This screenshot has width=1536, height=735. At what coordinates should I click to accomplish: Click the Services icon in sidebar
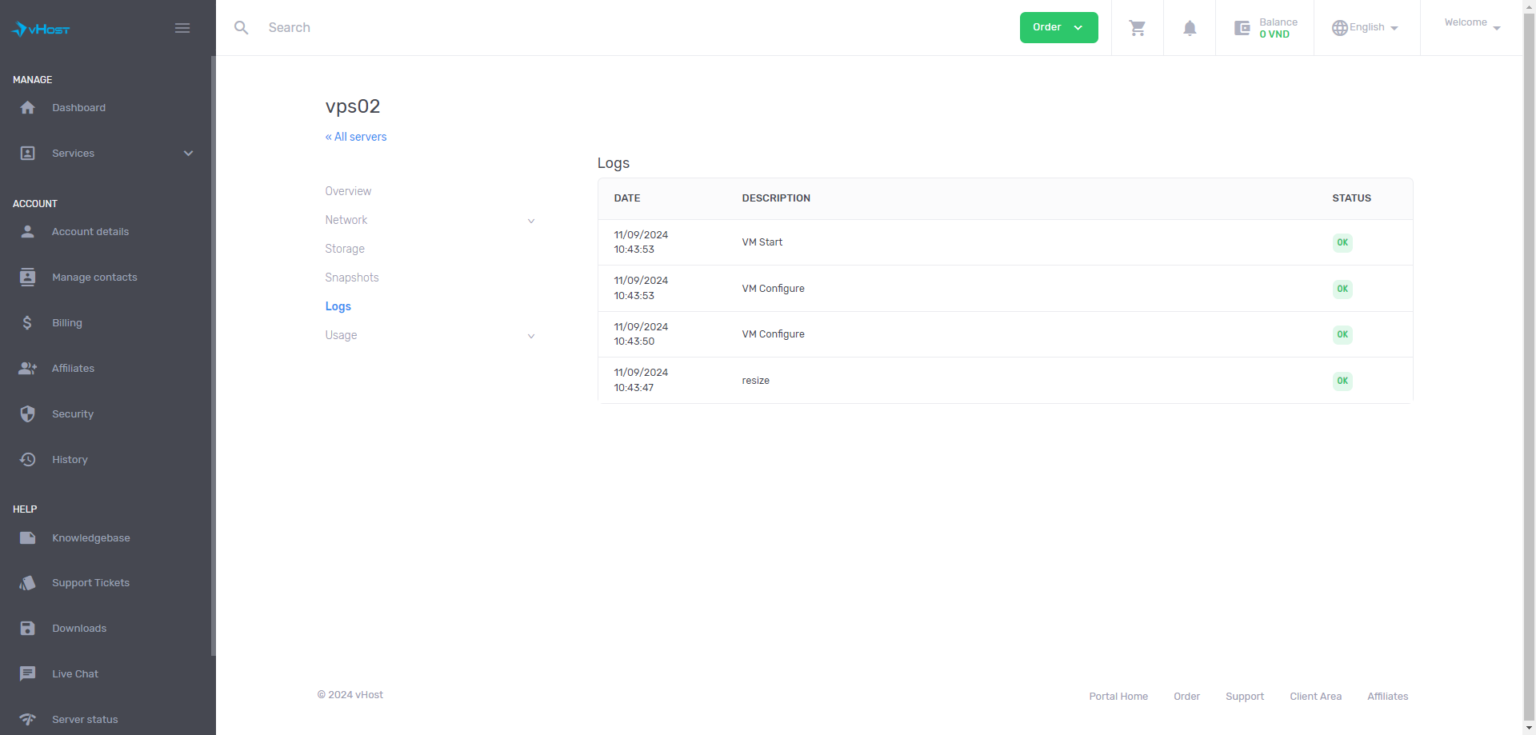tap(28, 154)
